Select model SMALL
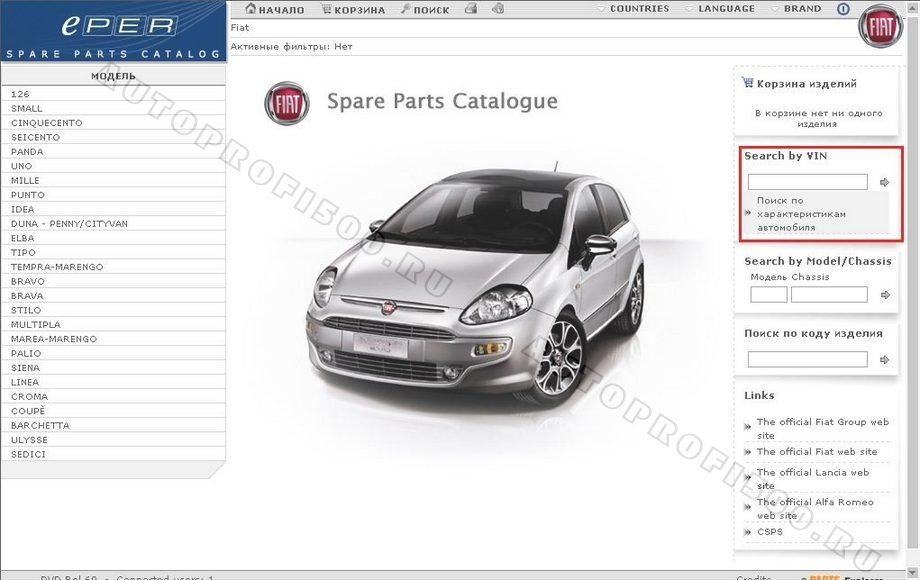Screen dimensions: 920x580 (x=113, y=108)
